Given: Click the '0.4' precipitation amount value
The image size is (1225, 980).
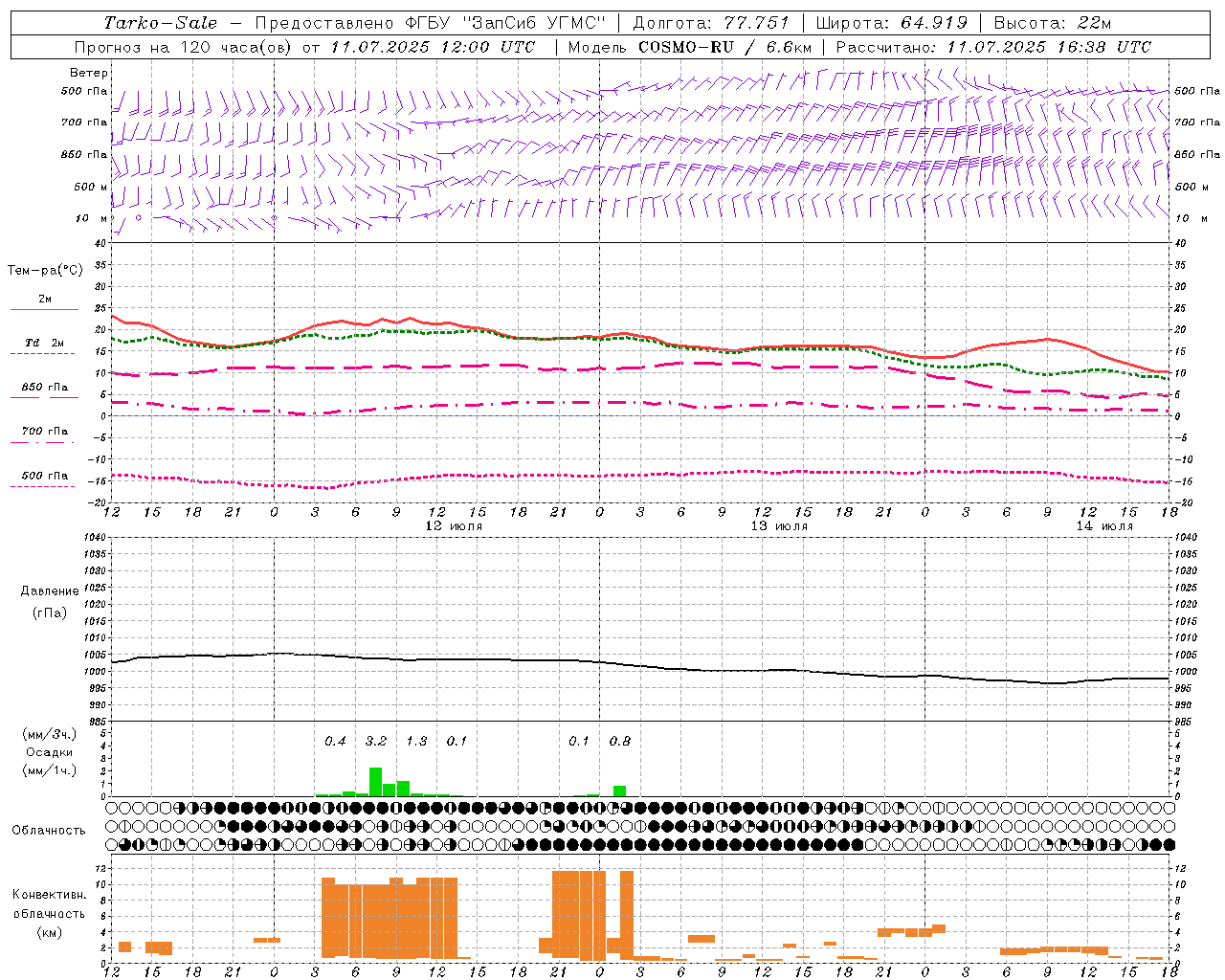Looking at the screenshot, I should [x=335, y=742].
